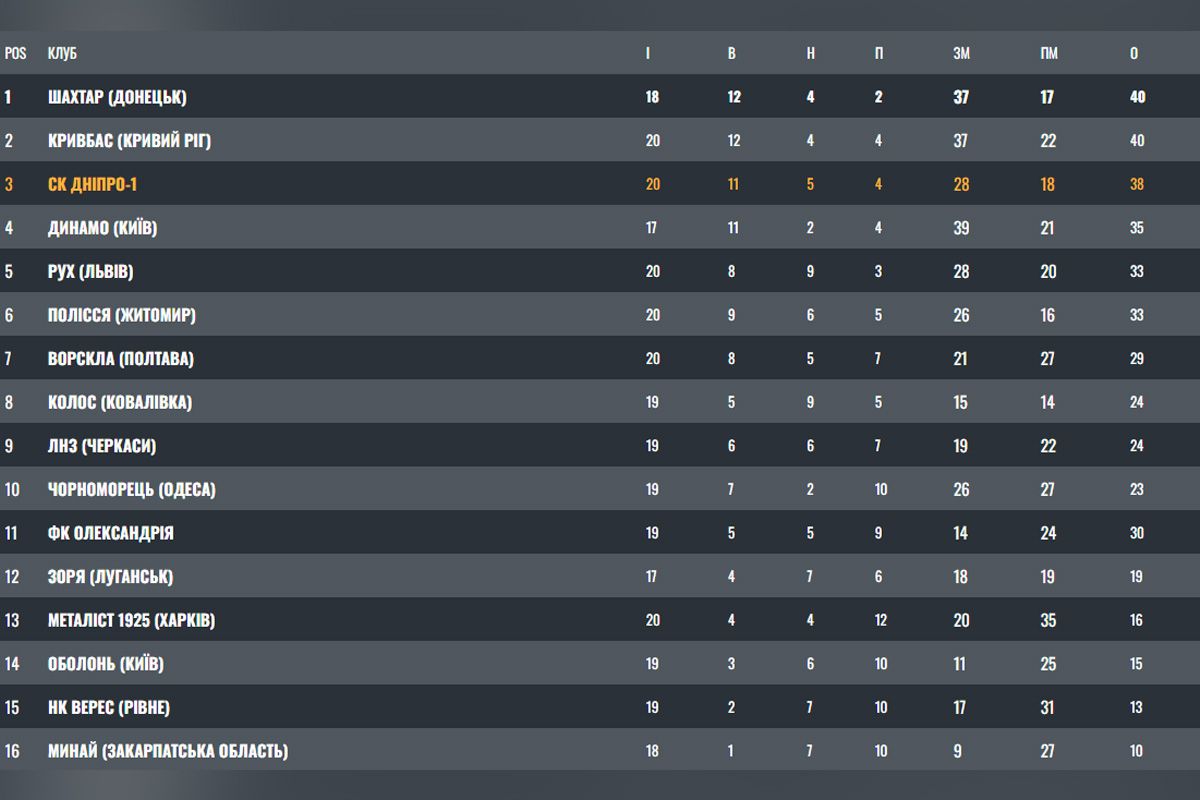Click the Шахтар (Донецьк) club name

click(x=117, y=97)
